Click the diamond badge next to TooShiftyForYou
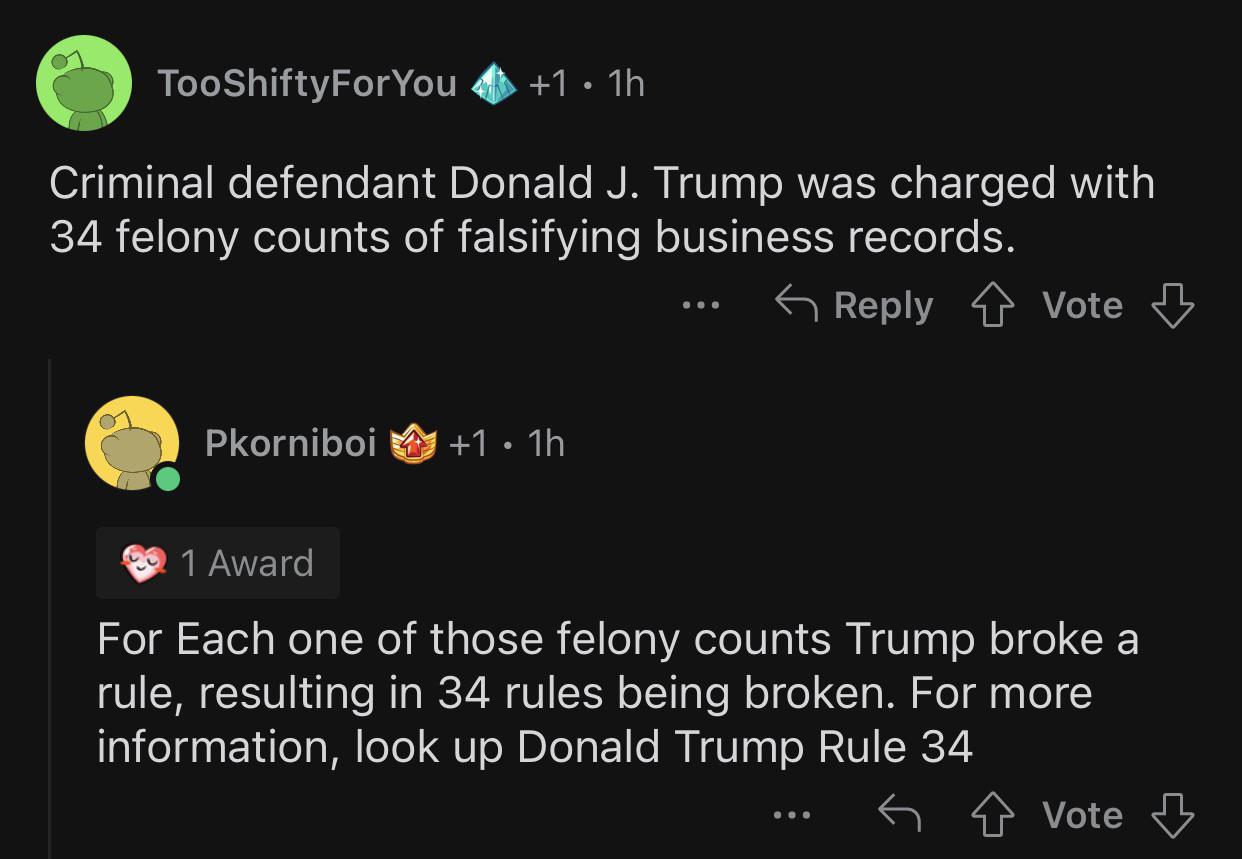 [x=493, y=84]
